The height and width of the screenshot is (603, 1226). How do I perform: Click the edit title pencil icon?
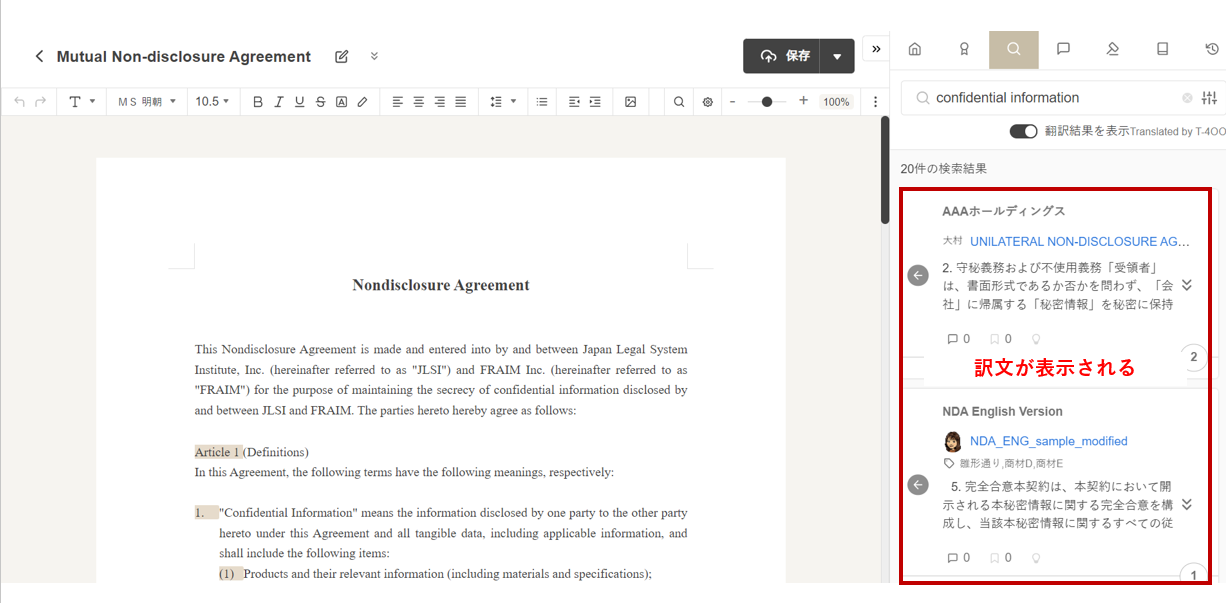[342, 57]
